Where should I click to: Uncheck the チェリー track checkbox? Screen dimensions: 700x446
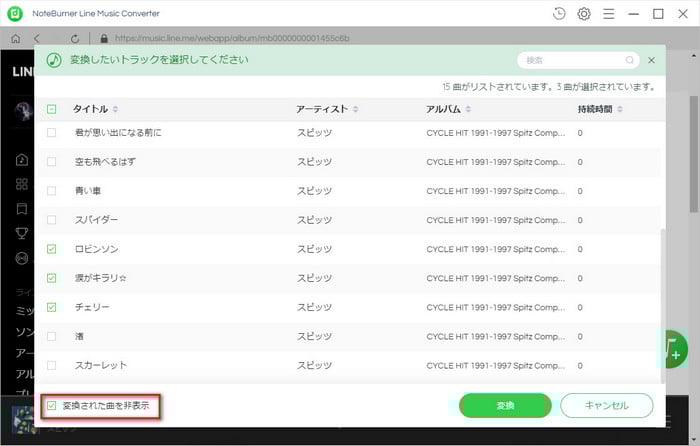coord(51,307)
